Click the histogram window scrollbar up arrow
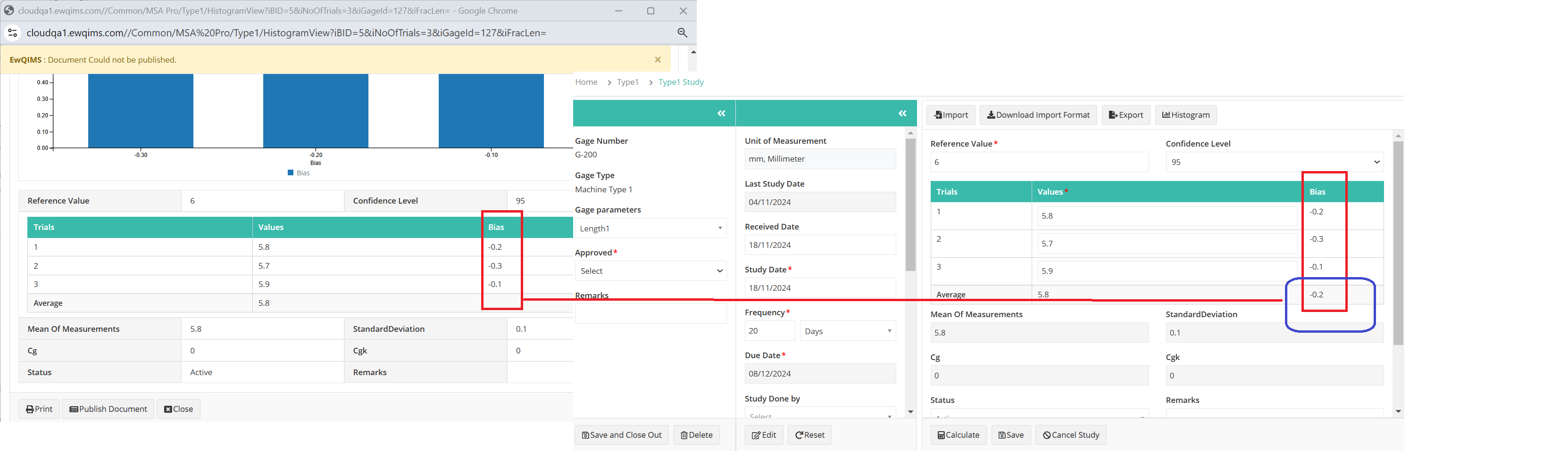 [692, 52]
